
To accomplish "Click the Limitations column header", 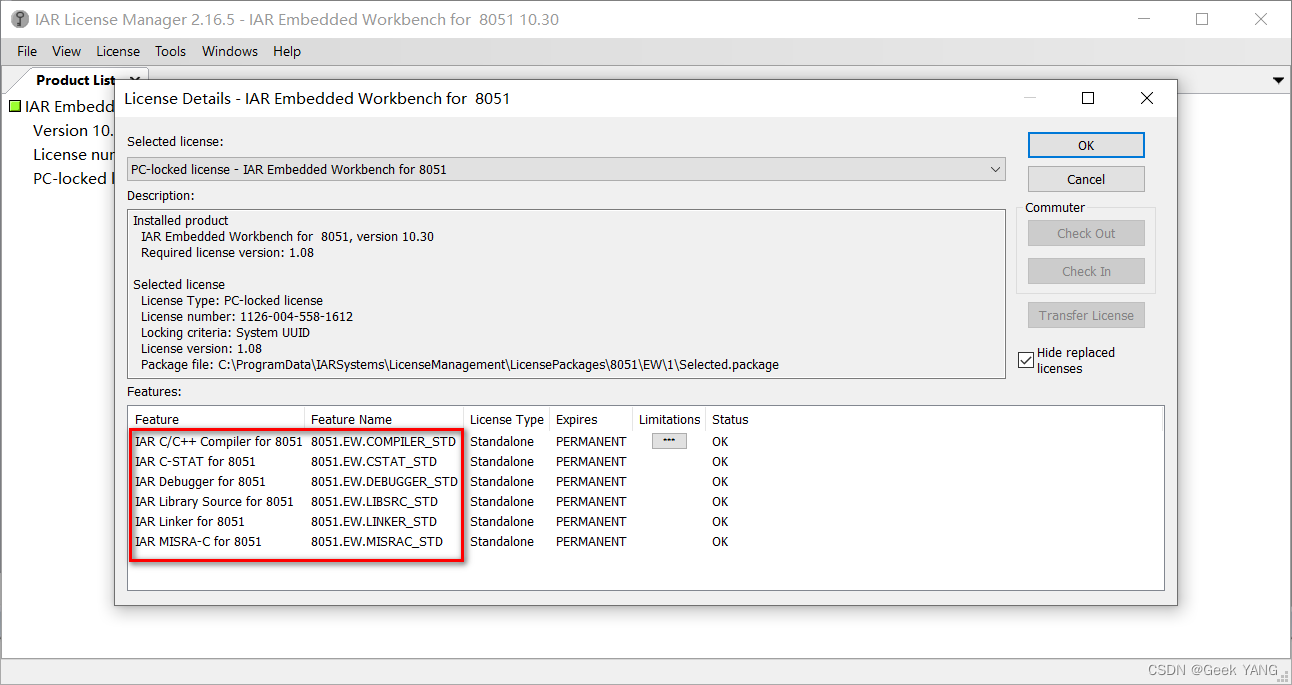I will pos(669,419).
